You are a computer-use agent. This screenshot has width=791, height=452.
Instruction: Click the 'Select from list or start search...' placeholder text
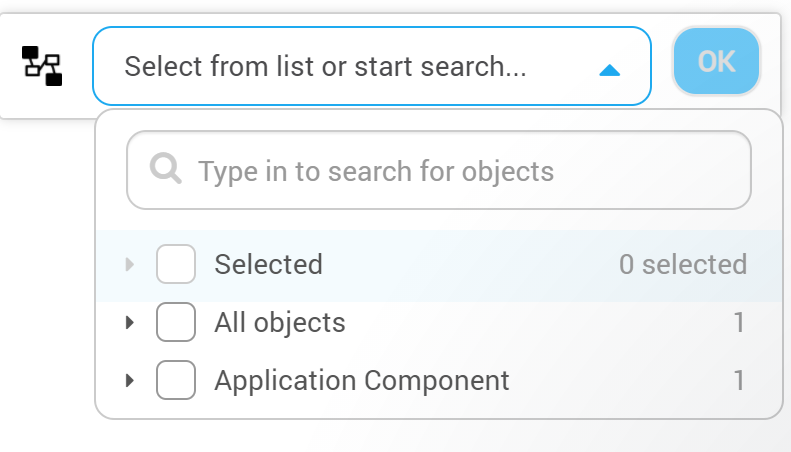point(325,67)
